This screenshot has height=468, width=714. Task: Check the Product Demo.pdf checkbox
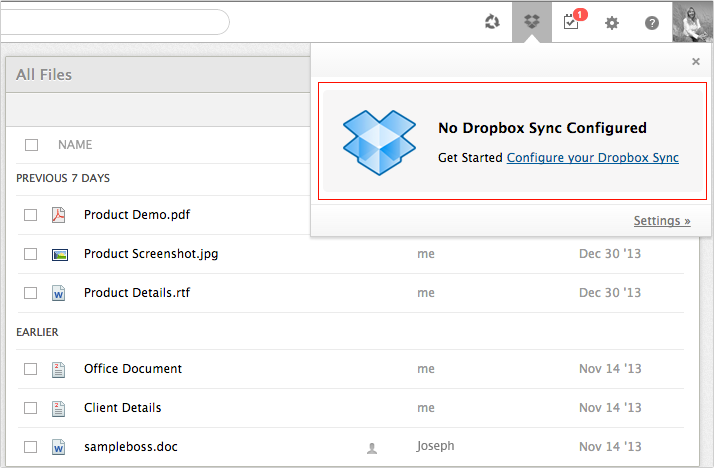tap(31, 215)
